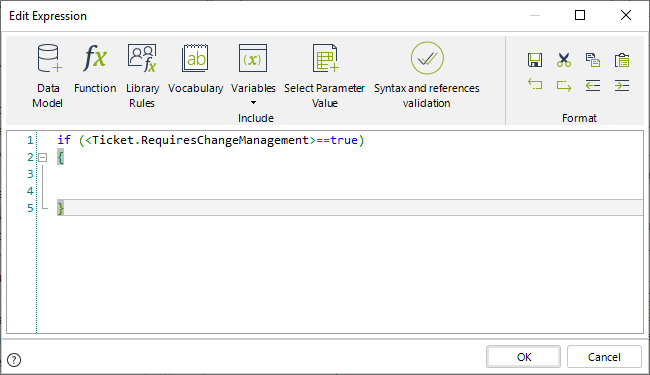Viewport: 650px width, 375px height.
Task: Open the Vocabulary tool
Action: pyautogui.click(x=195, y=68)
